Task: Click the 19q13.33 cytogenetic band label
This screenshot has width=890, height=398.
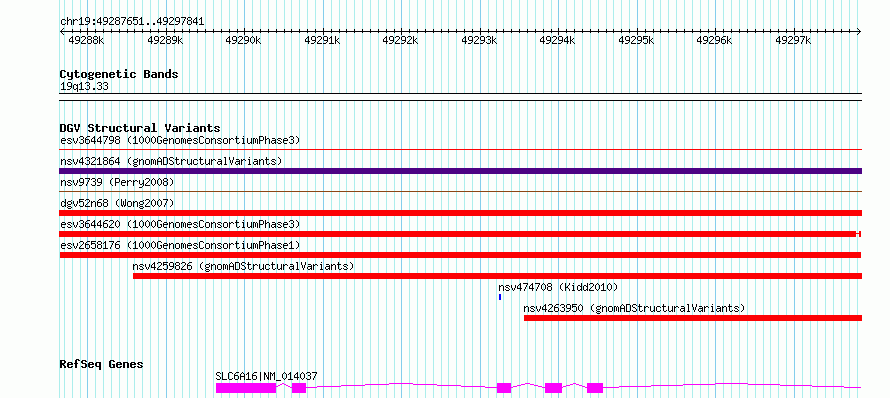Action: 84,86
